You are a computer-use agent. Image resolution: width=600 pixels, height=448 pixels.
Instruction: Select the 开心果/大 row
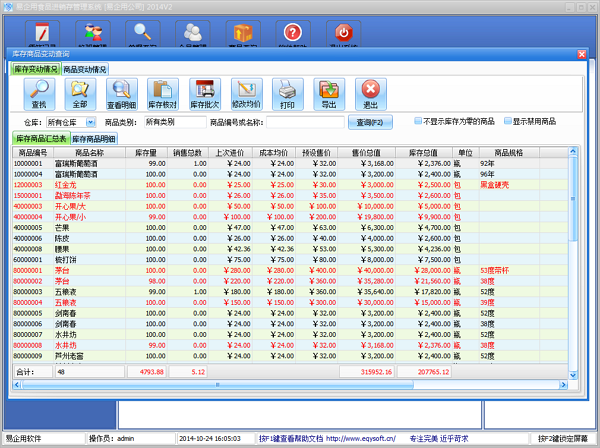coord(290,206)
